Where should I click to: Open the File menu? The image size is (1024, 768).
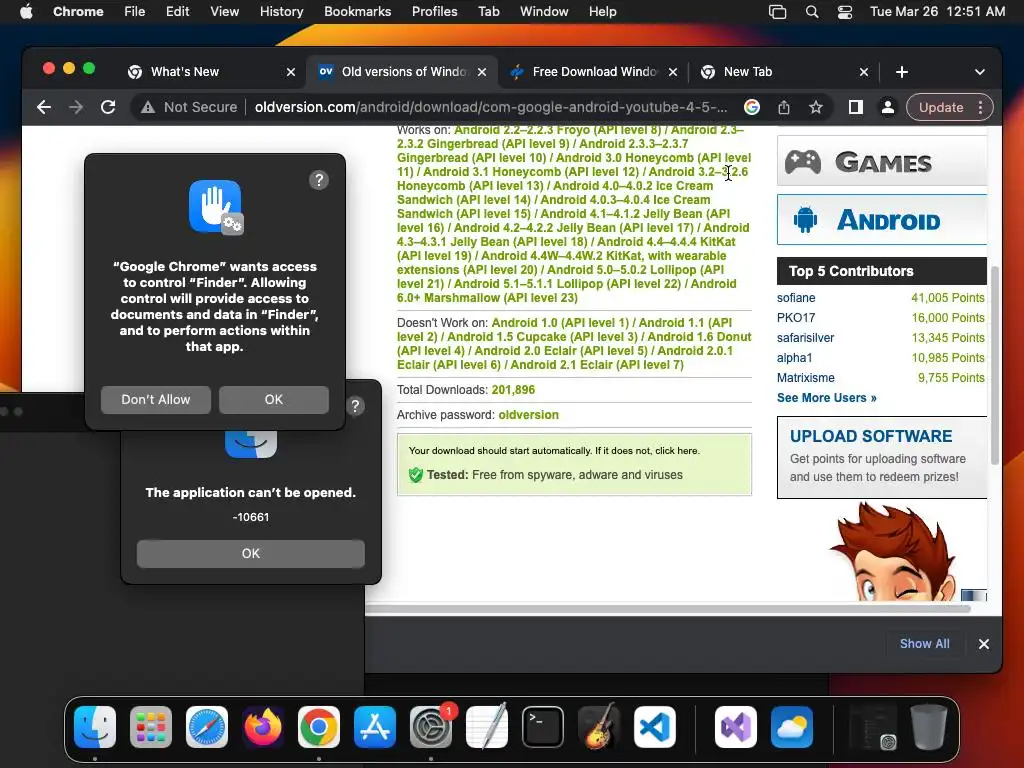[x=135, y=12]
